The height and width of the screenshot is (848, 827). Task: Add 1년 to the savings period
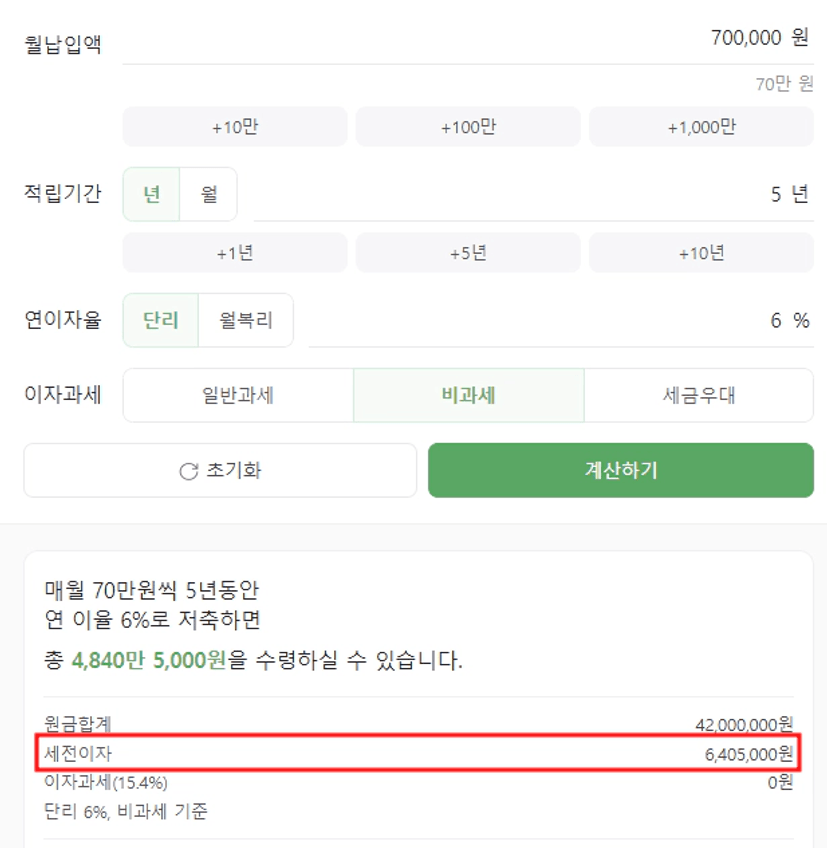tap(235, 253)
